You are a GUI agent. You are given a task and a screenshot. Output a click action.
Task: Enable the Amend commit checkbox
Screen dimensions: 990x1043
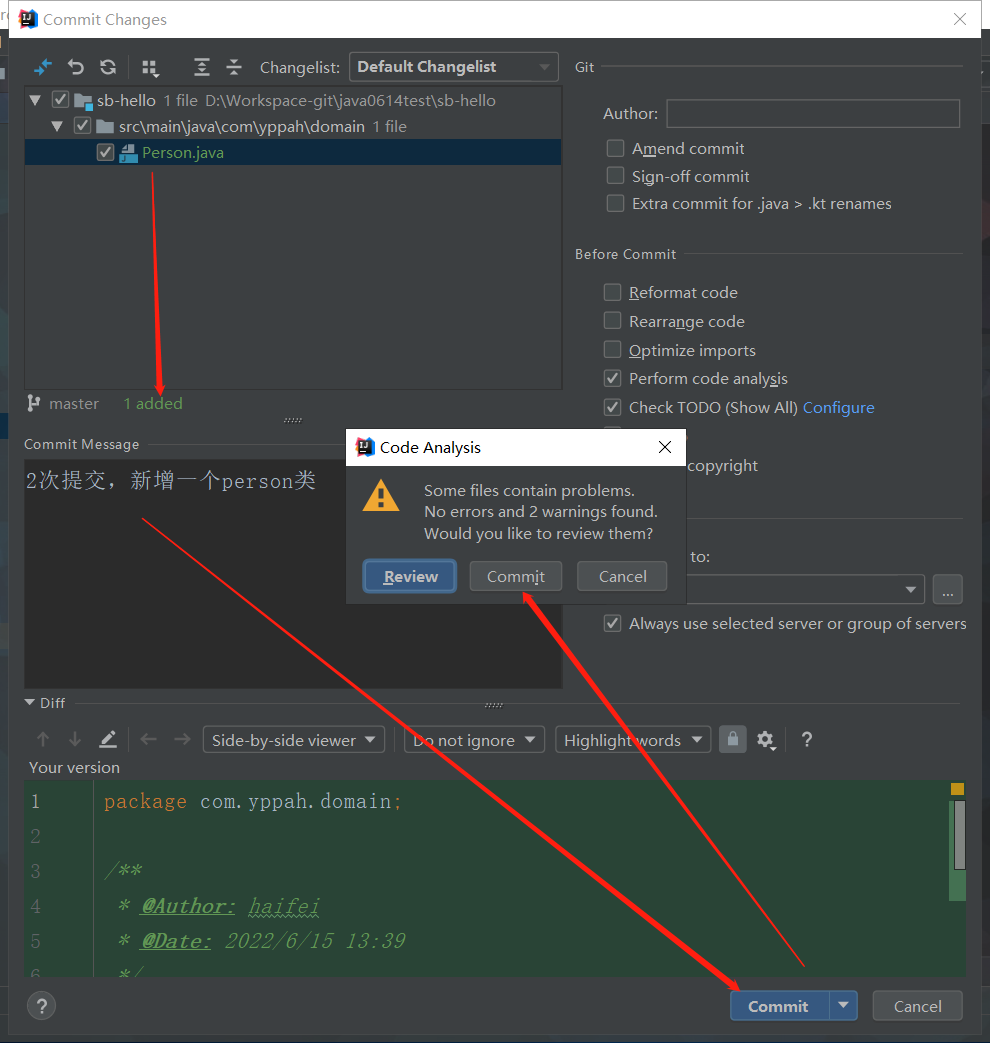point(616,149)
